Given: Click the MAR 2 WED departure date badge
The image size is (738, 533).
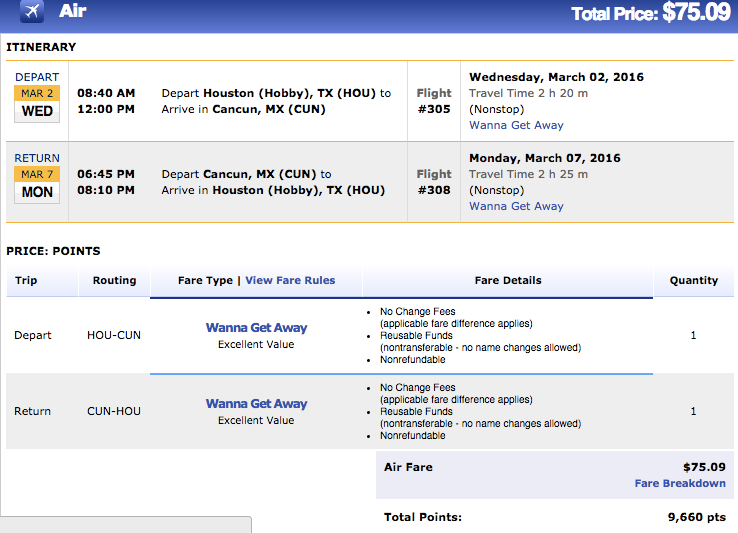Looking at the screenshot, I should pos(37,103).
